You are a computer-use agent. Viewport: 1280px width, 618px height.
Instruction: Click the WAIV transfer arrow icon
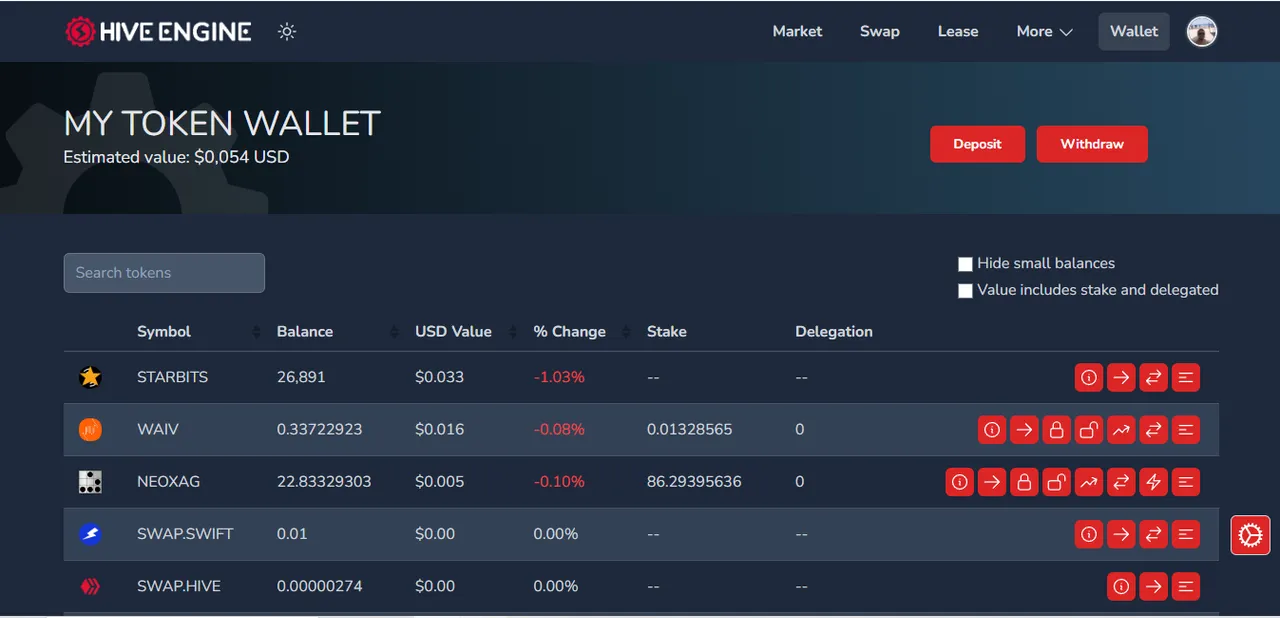[1024, 430]
